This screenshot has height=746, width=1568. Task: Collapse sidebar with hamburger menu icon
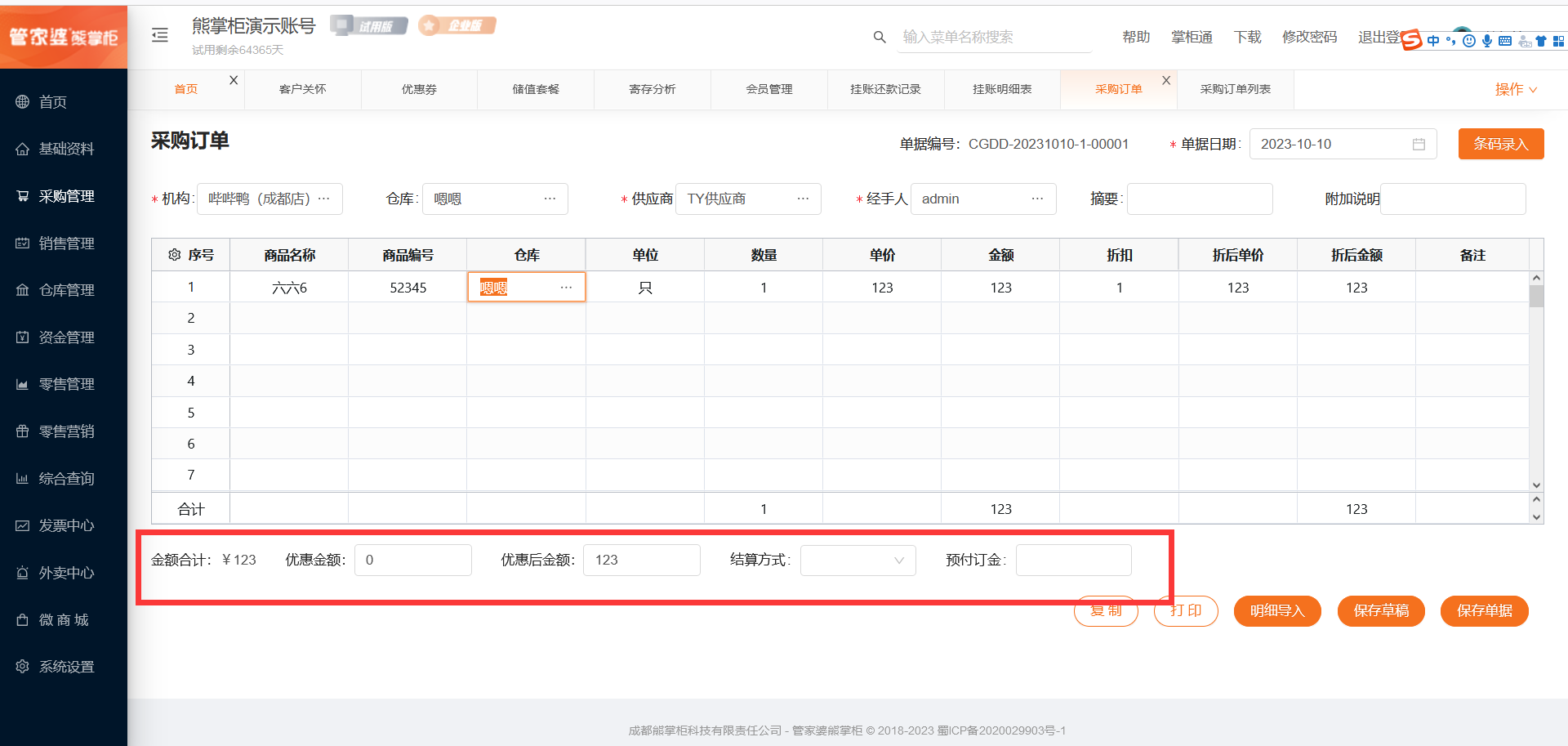pos(160,35)
